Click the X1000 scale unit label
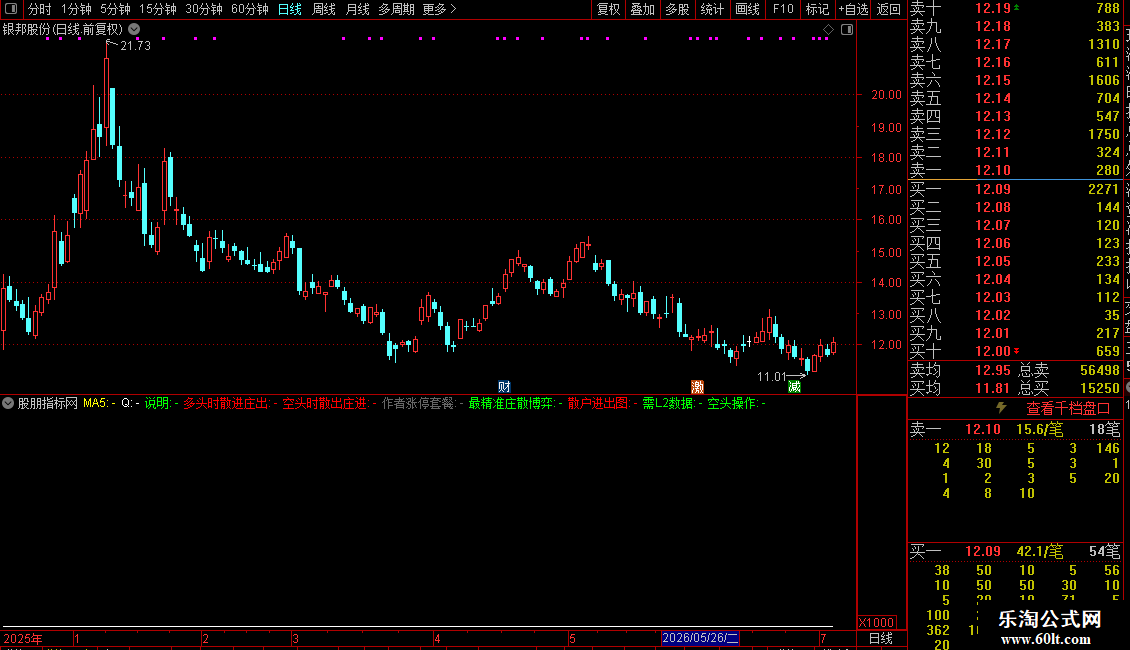Viewport: 1130px width, 650px height. click(x=876, y=623)
